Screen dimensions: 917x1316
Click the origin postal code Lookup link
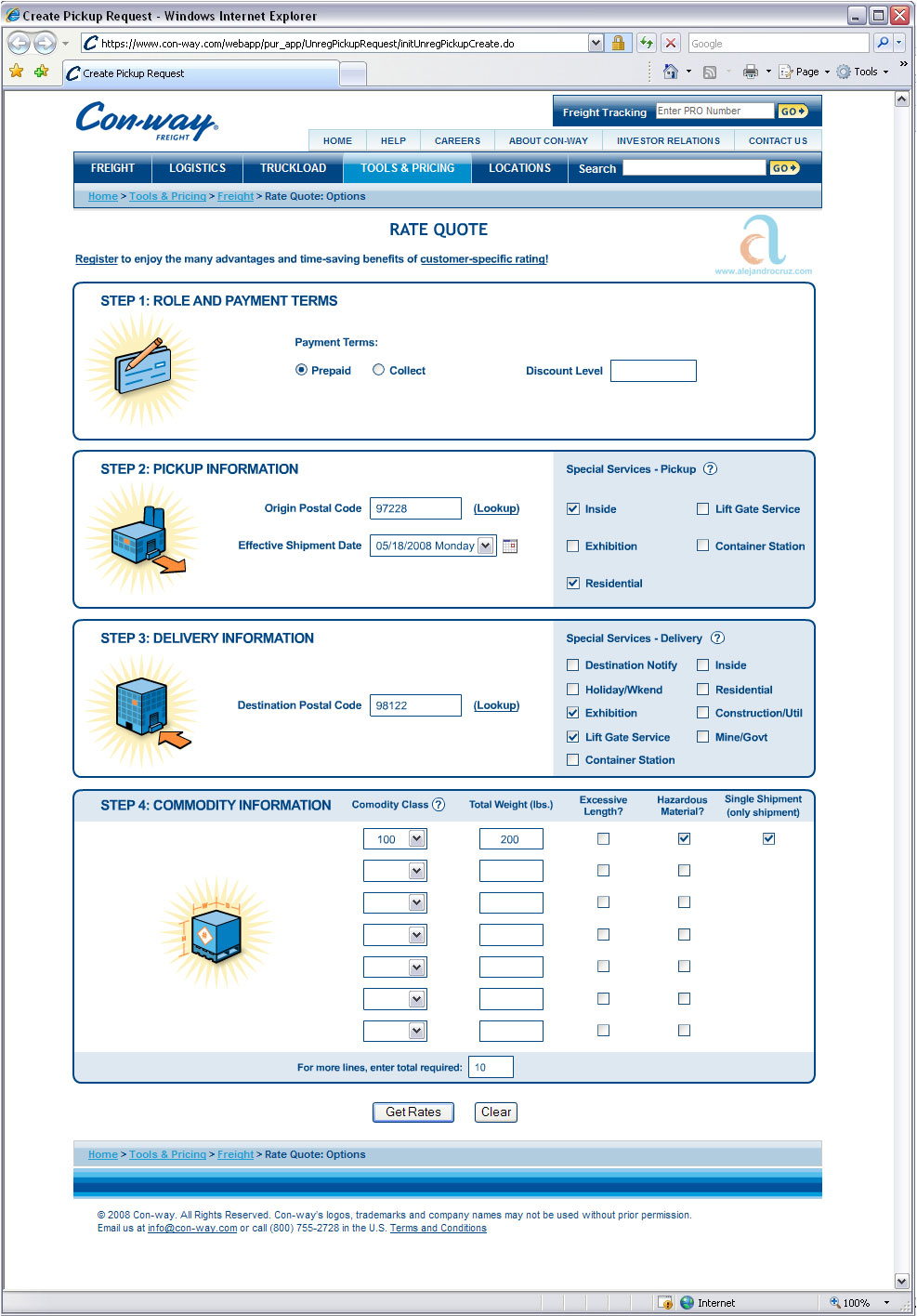tap(496, 508)
